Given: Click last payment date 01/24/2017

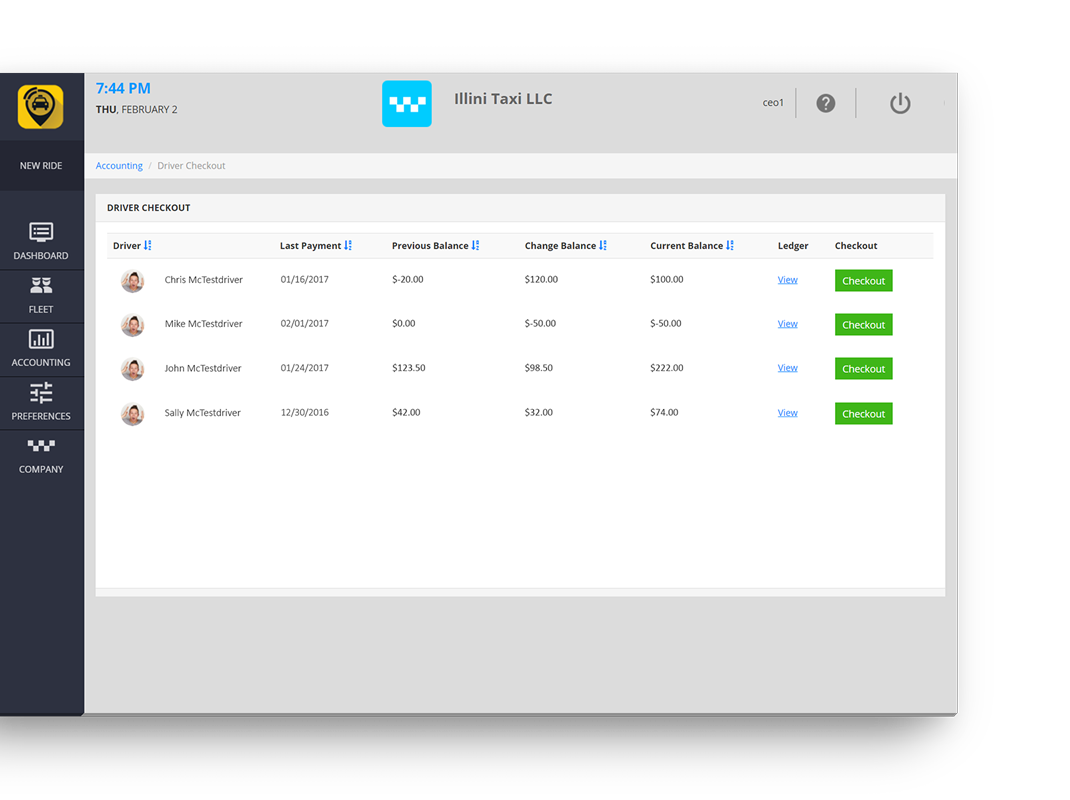Looking at the screenshot, I should (304, 368).
